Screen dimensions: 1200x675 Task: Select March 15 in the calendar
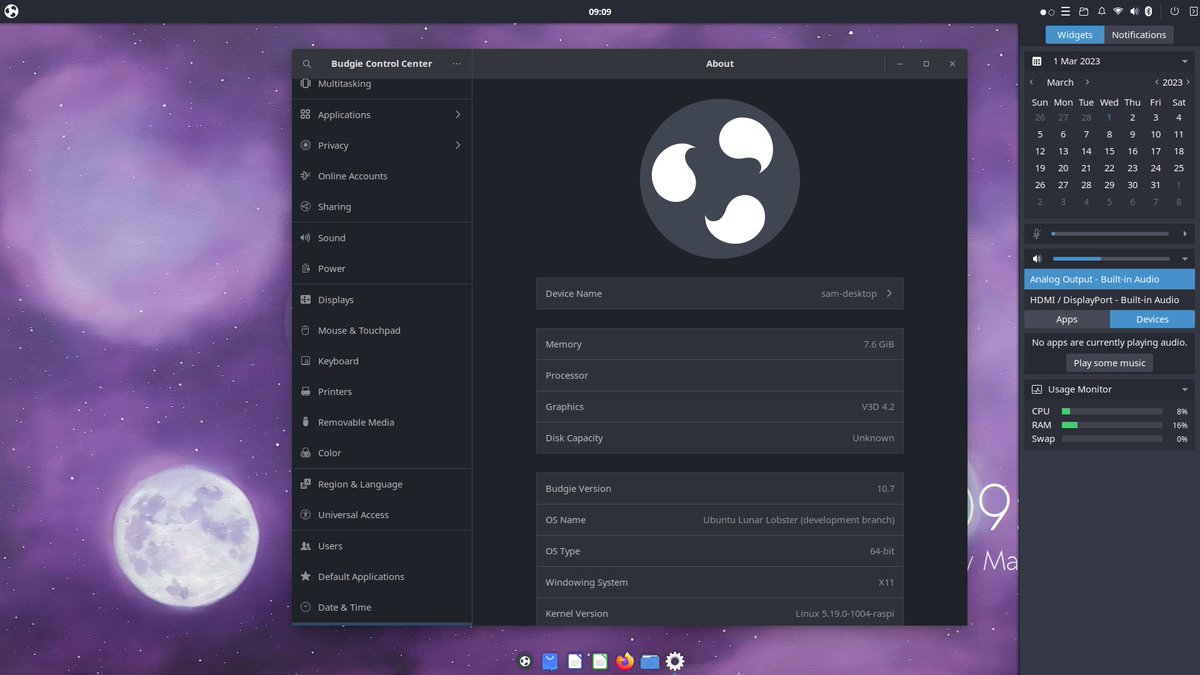pos(1109,151)
